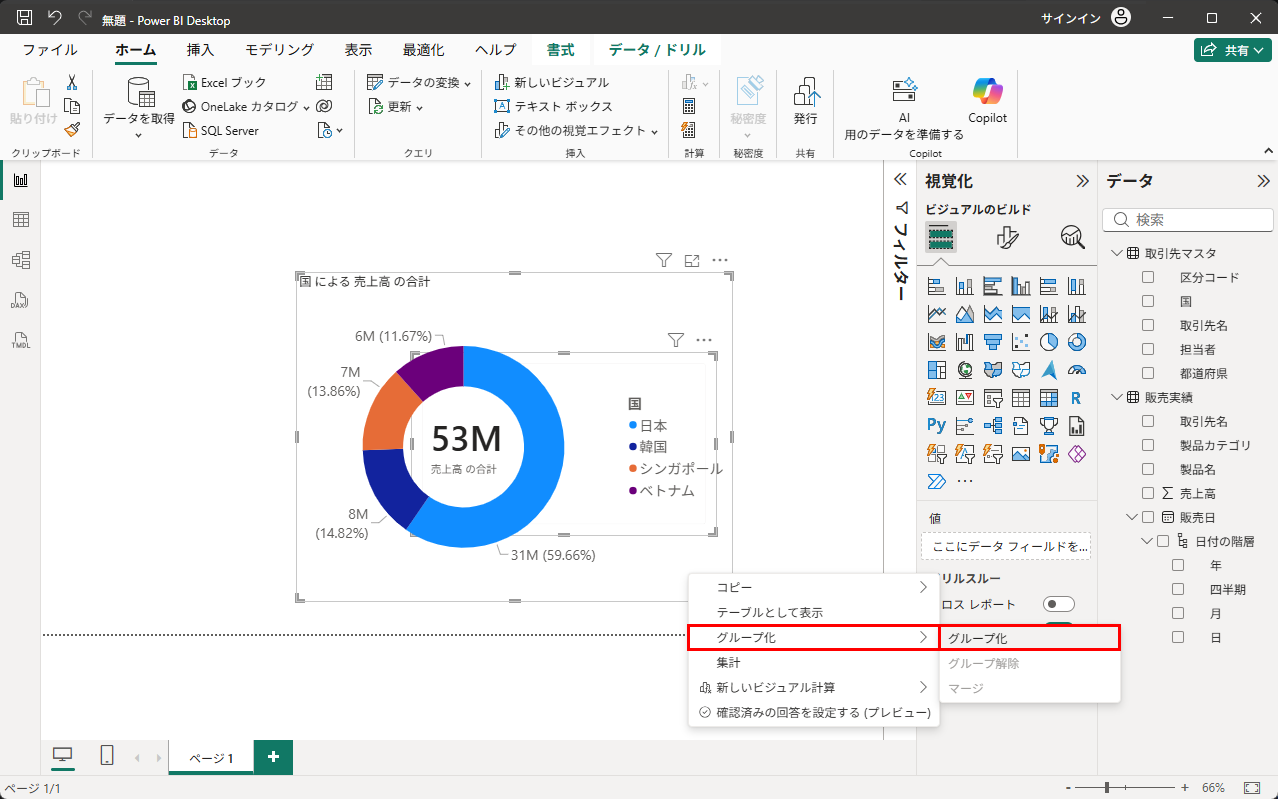Pick the waterfall chart visual
The height and width of the screenshot is (799, 1278).
click(965, 342)
